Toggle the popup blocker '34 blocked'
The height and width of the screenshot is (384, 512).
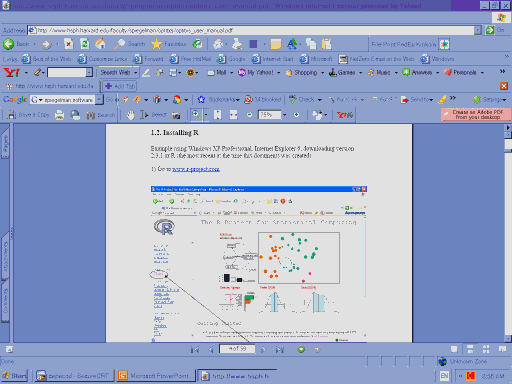coord(263,99)
